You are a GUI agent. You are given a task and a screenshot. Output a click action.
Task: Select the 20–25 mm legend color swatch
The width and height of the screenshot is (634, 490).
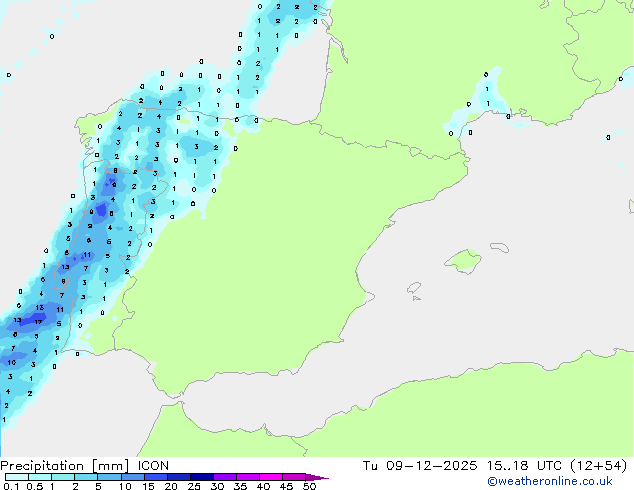[x=178, y=477]
